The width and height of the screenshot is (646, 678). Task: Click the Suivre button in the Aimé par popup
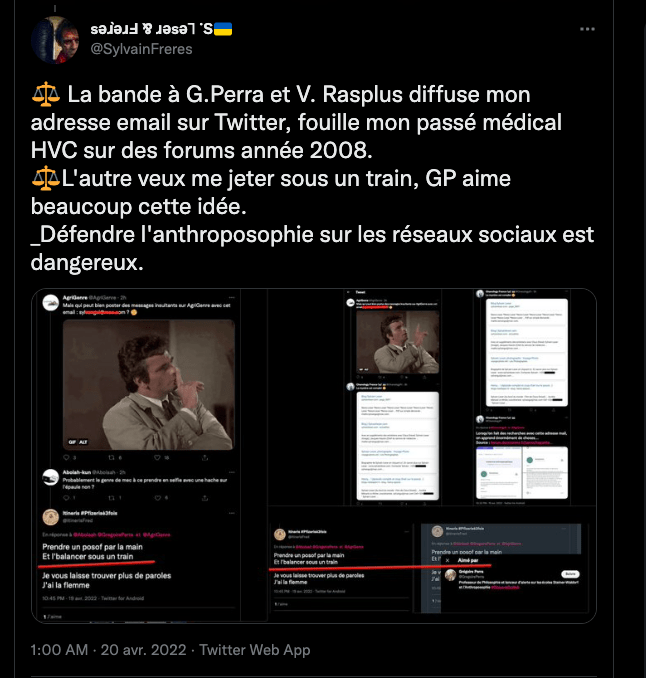[x=570, y=574]
